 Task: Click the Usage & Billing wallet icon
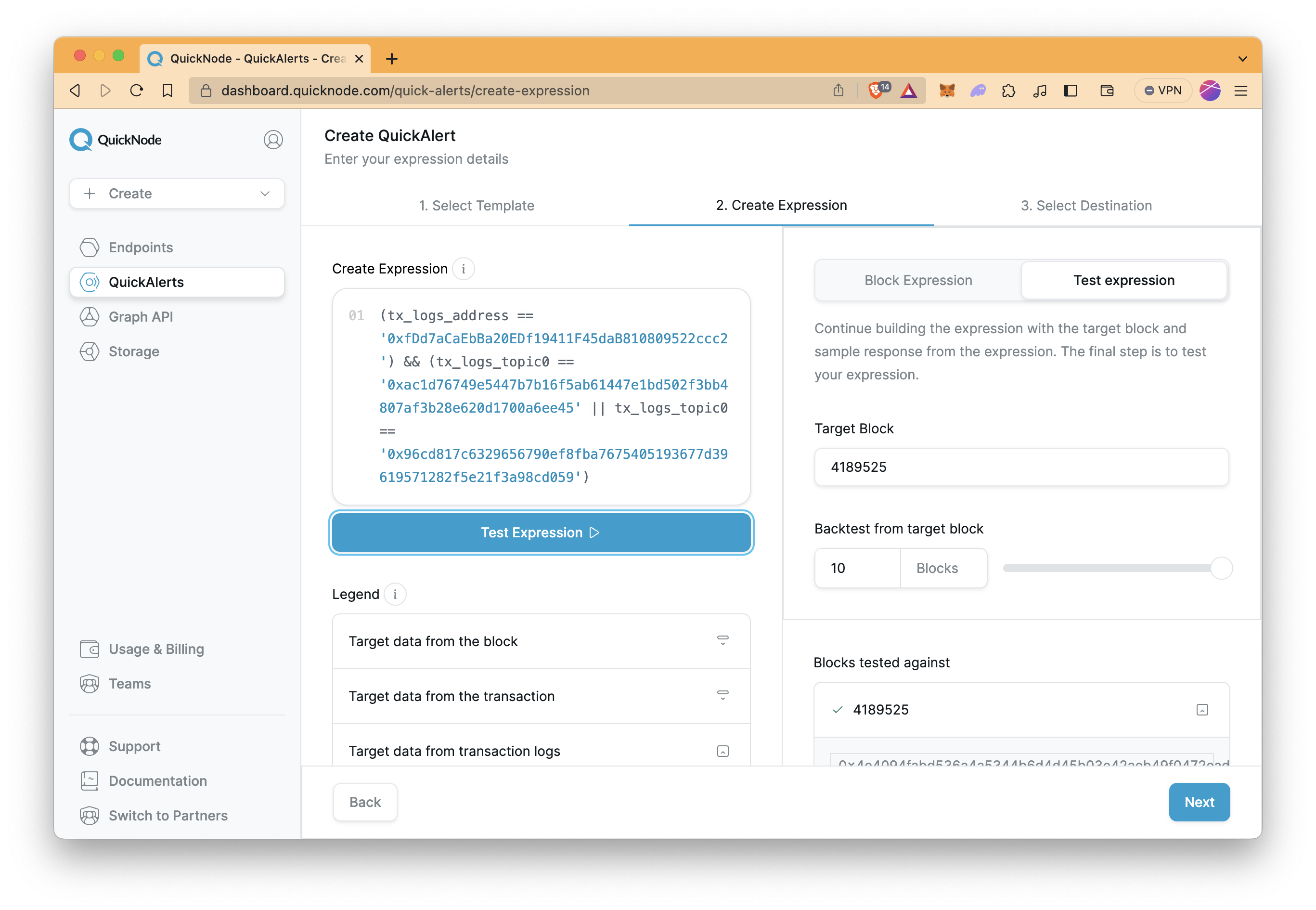[90, 649]
